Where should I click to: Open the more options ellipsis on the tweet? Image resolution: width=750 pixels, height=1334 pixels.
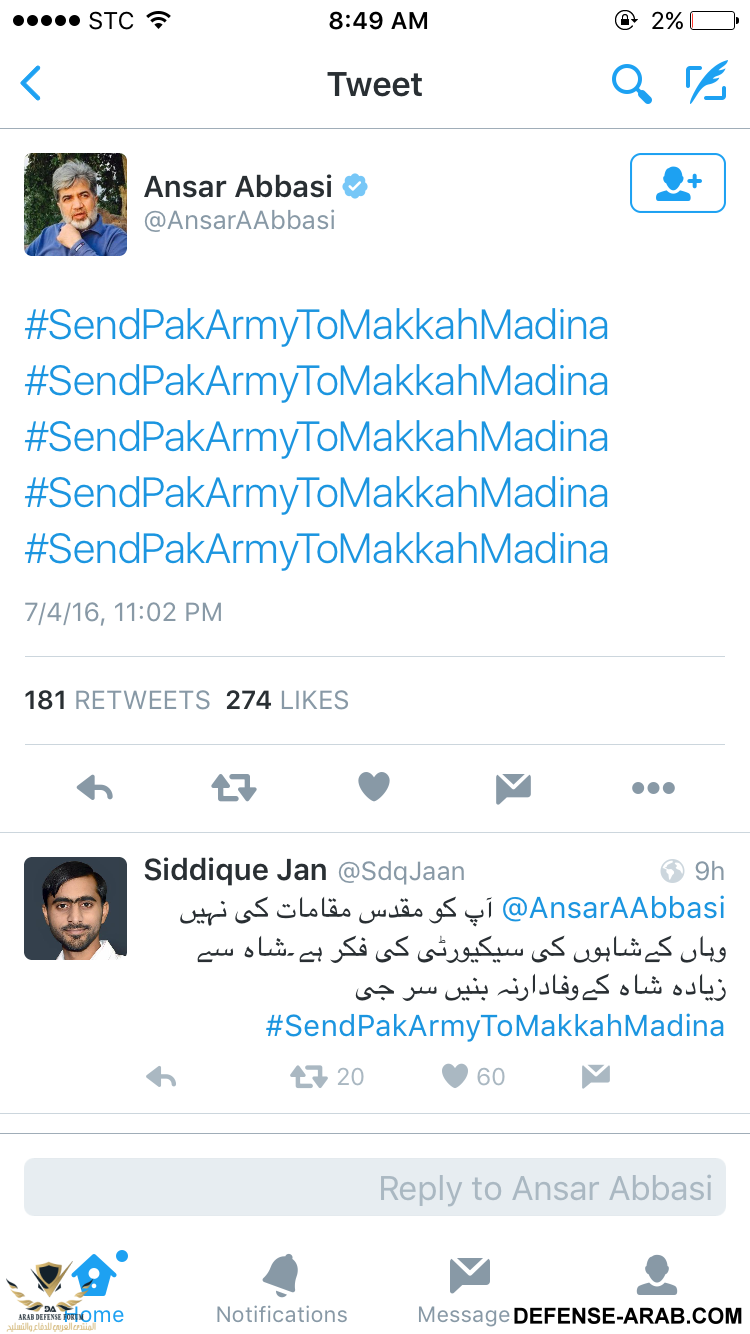(653, 789)
